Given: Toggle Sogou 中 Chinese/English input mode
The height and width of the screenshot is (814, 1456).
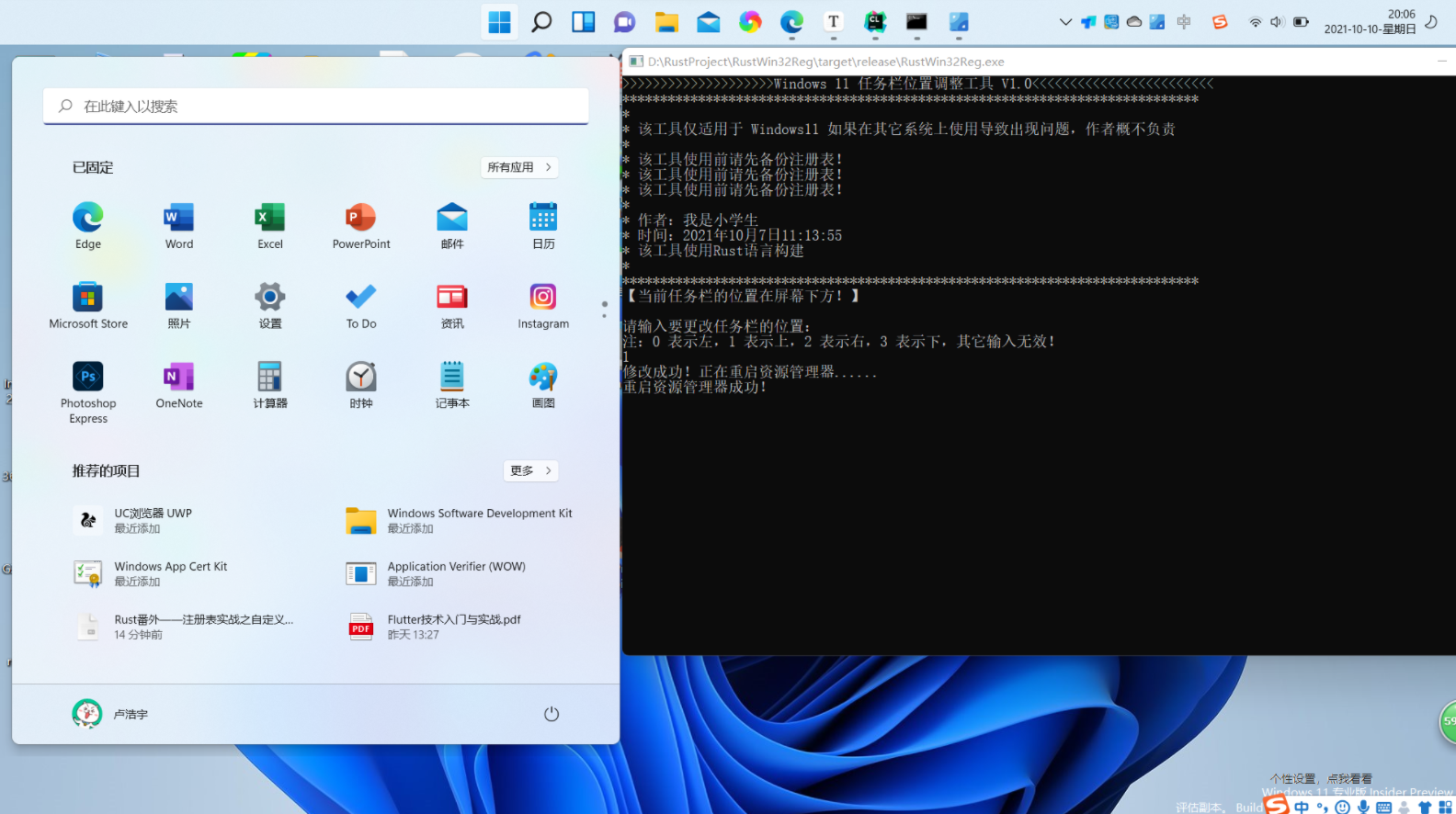Looking at the screenshot, I should pyautogui.click(x=1302, y=807).
